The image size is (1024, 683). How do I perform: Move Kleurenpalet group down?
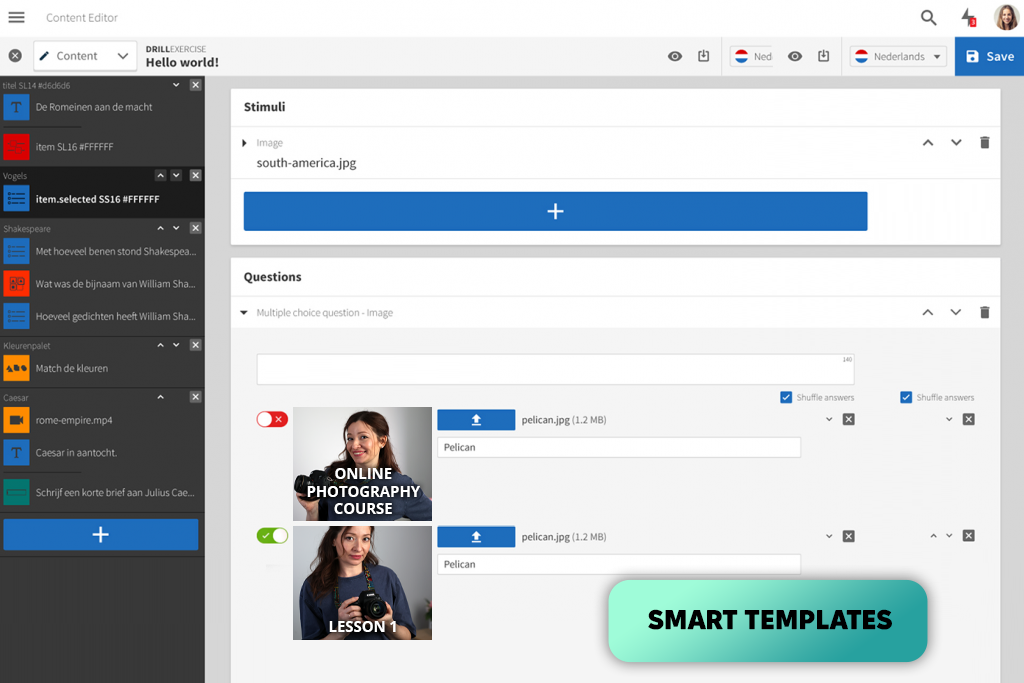pyautogui.click(x=176, y=345)
